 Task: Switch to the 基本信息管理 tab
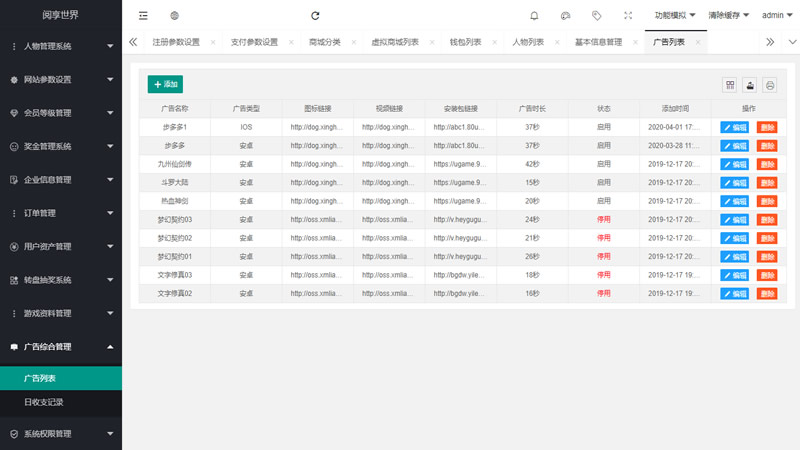pos(598,42)
